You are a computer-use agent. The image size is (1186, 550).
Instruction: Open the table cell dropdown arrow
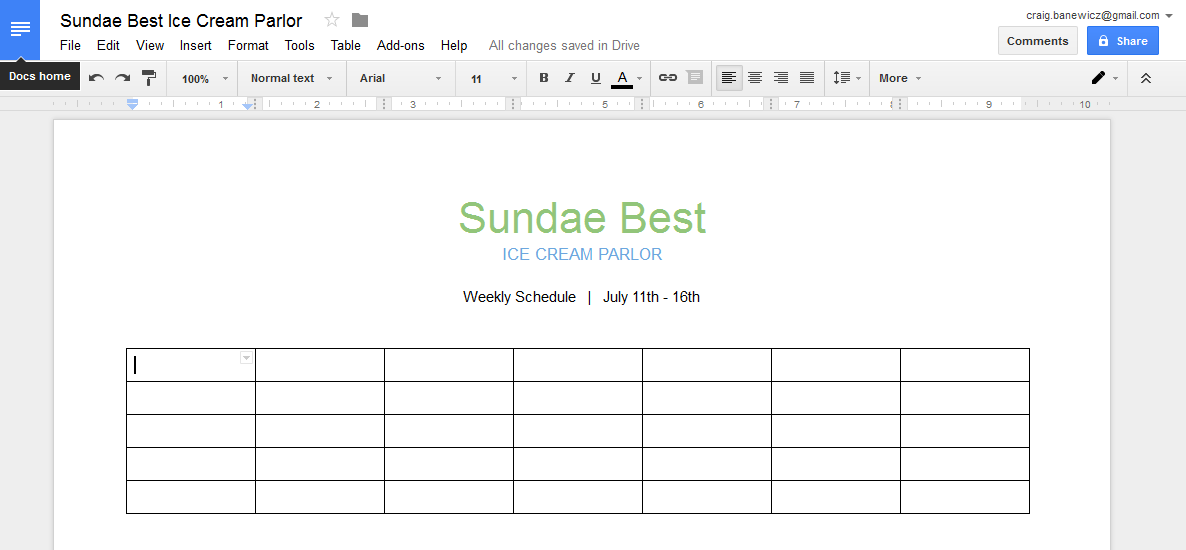coord(246,358)
